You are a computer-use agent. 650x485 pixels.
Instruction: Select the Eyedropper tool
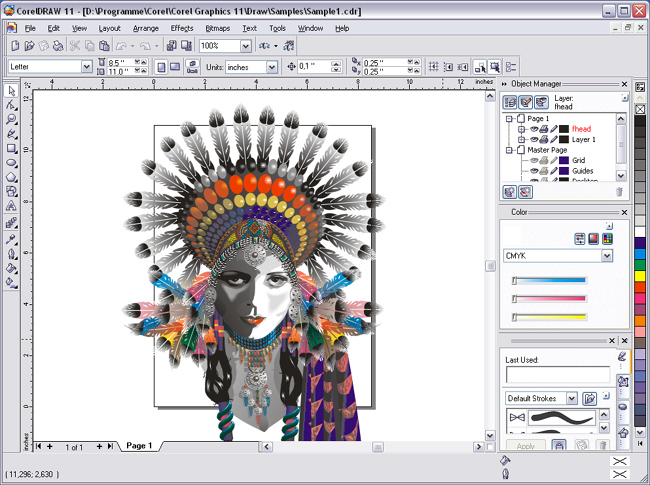point(11,239)
